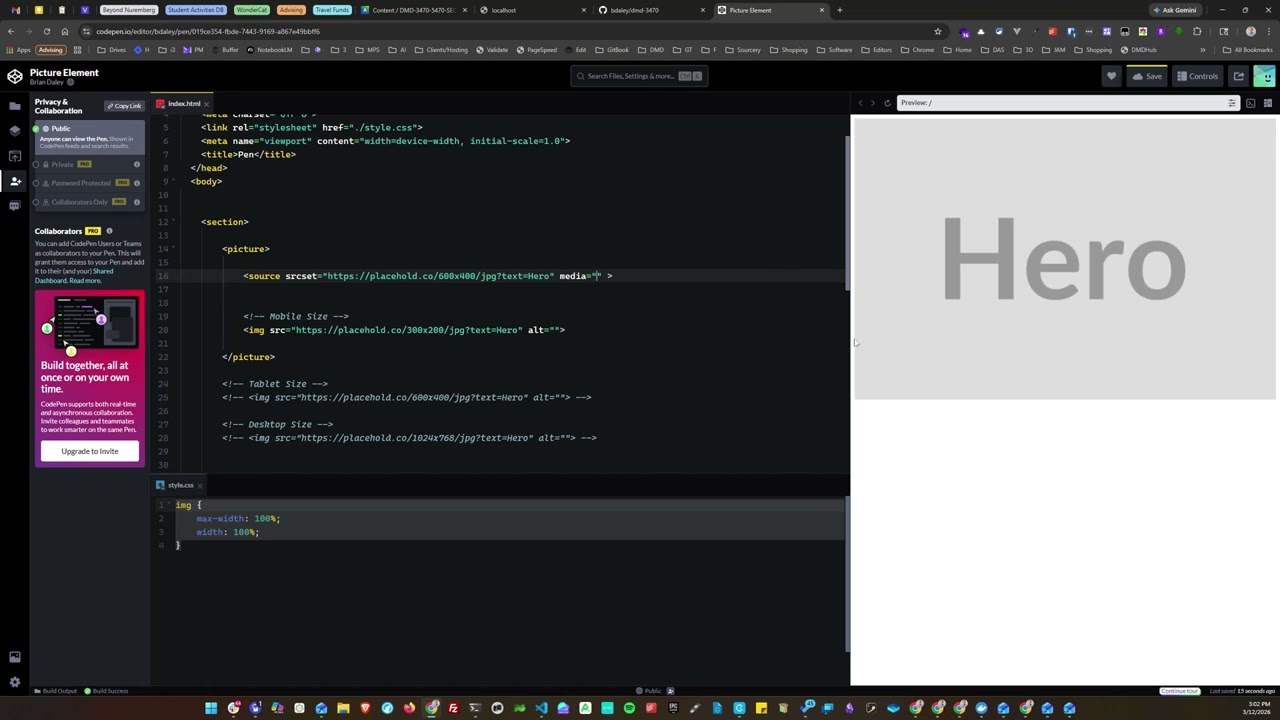This screenshot has height=720, width=1280.
Task: Select the Public privacy option
Action: click(x=90, y=136)
